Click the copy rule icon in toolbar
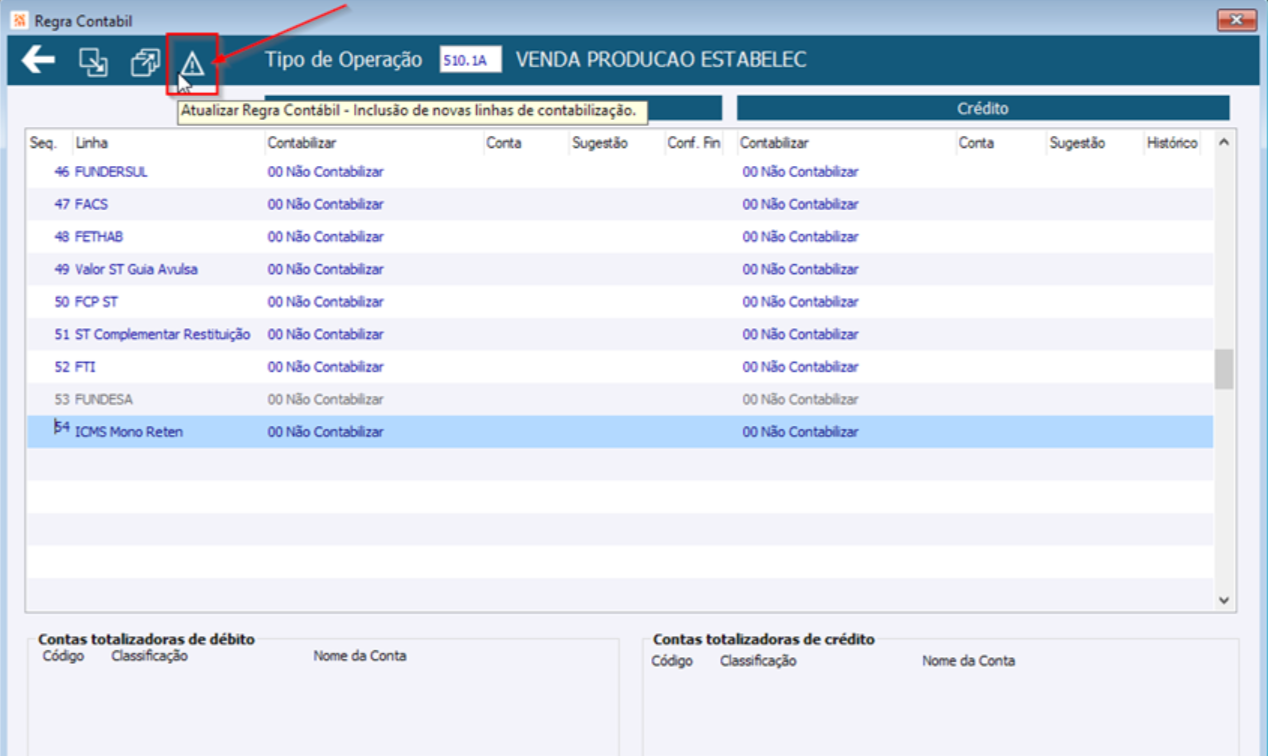 pos(145,62)
